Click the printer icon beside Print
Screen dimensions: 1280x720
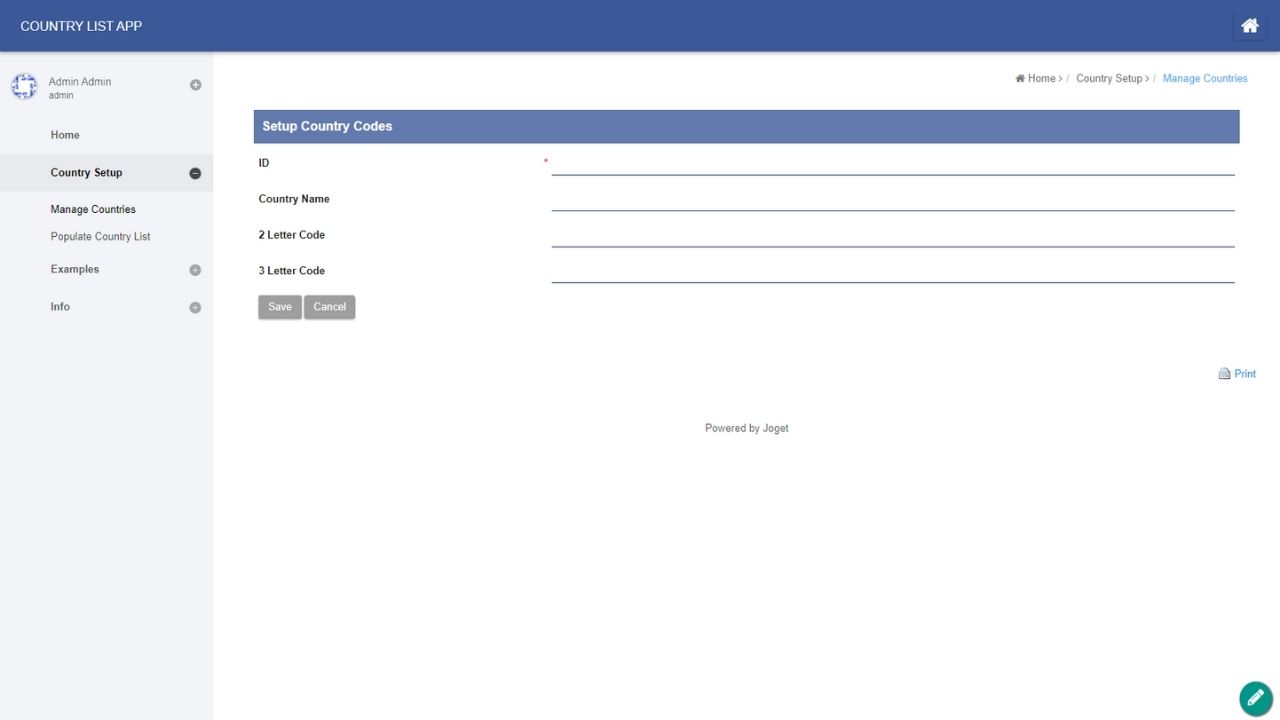point(1224,374)
